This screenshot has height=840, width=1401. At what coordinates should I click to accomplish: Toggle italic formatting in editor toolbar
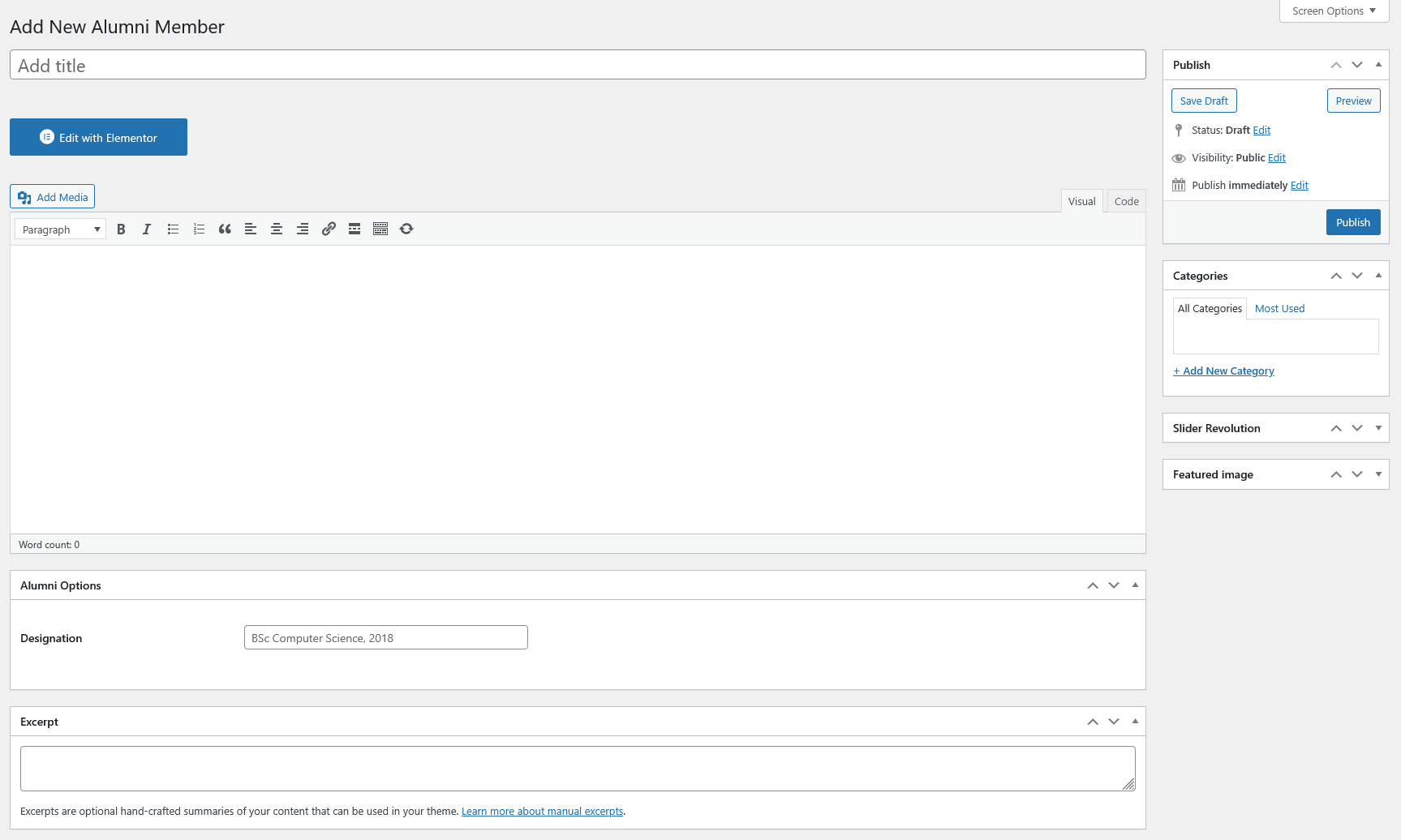(147, 229)
